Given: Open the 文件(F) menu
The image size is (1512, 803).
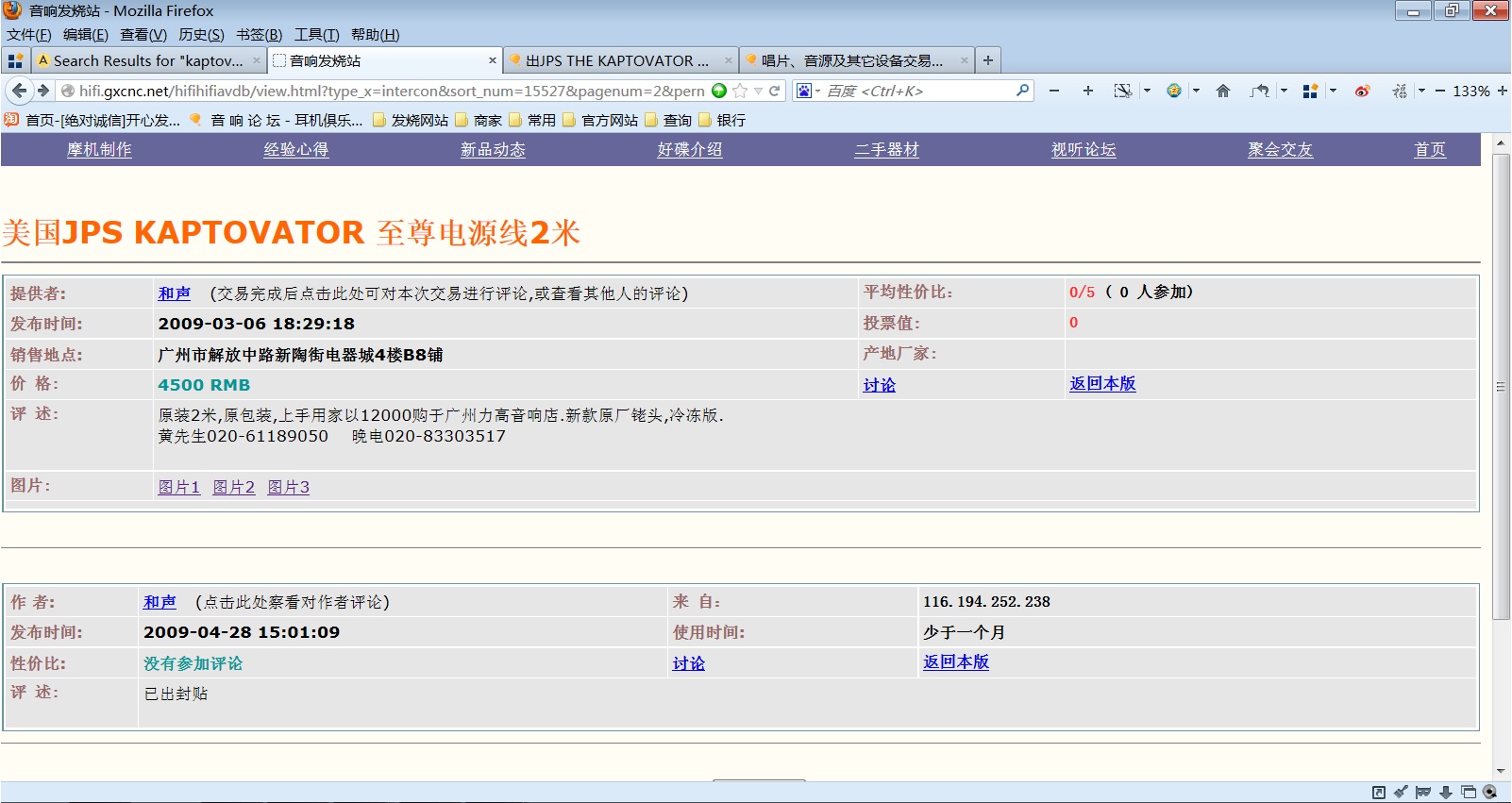Looking at the screenshot, I should click(x=29, y=35).
